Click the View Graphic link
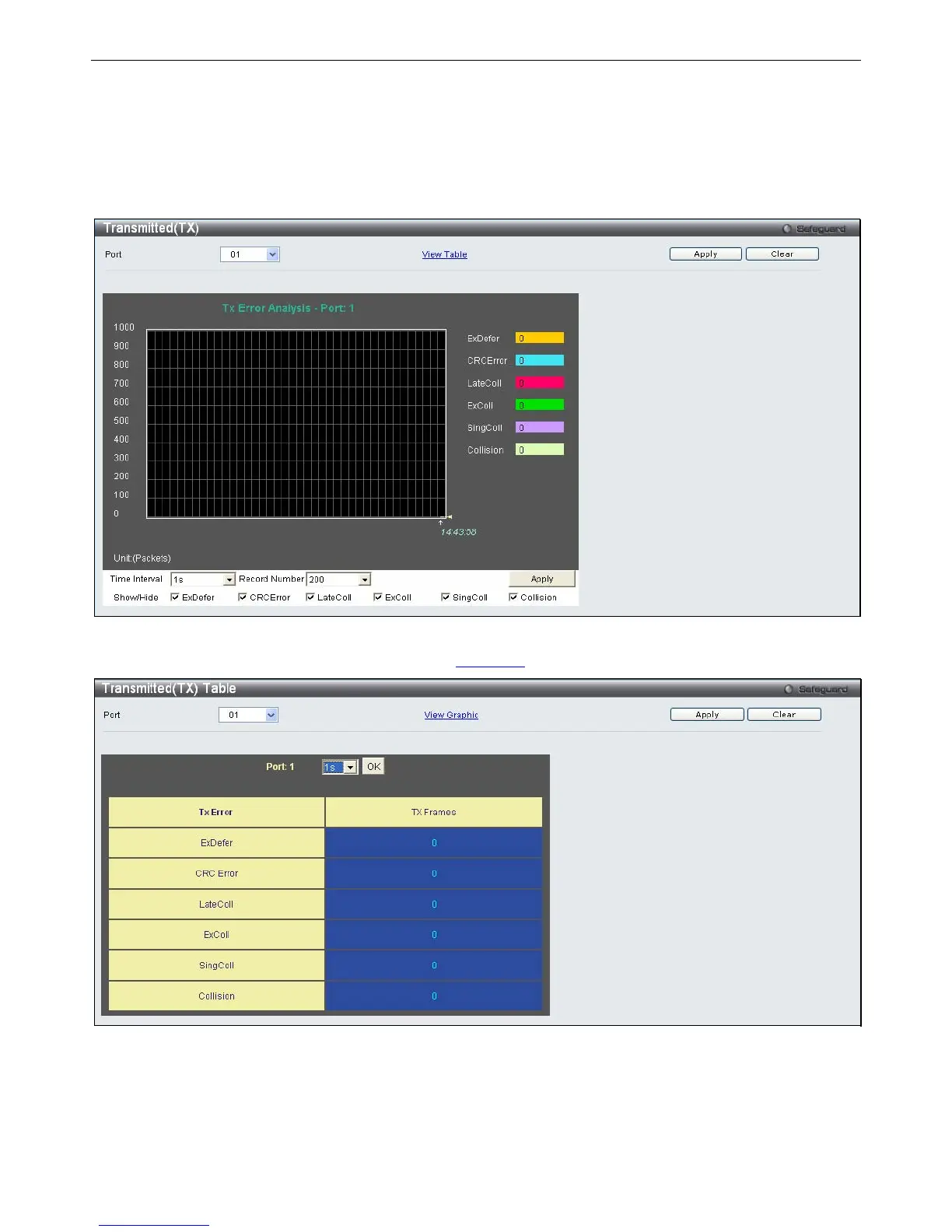 [x=451, y=715]
